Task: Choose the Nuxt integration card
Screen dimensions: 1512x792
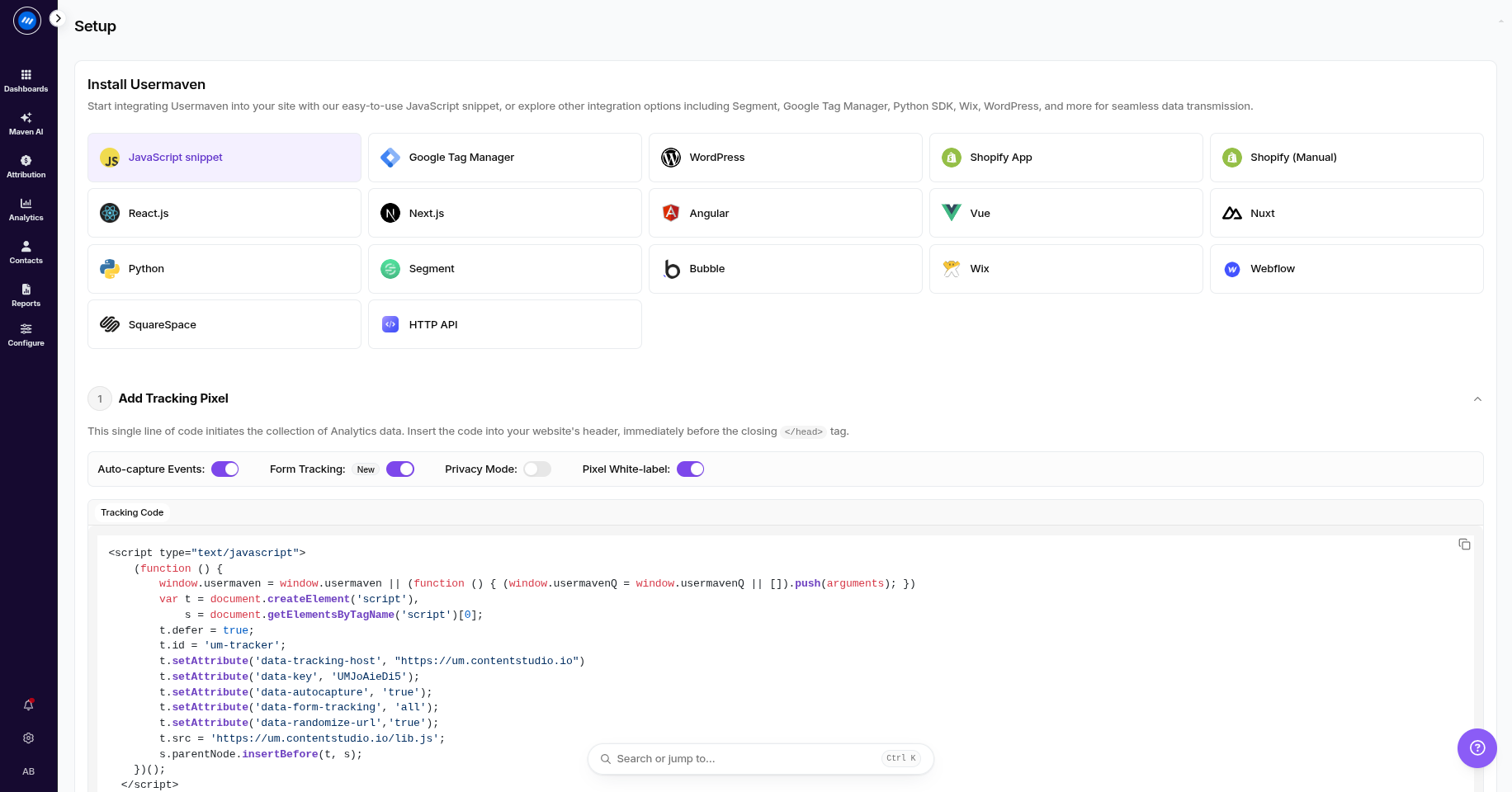Action: click(x=1347, y=213)
